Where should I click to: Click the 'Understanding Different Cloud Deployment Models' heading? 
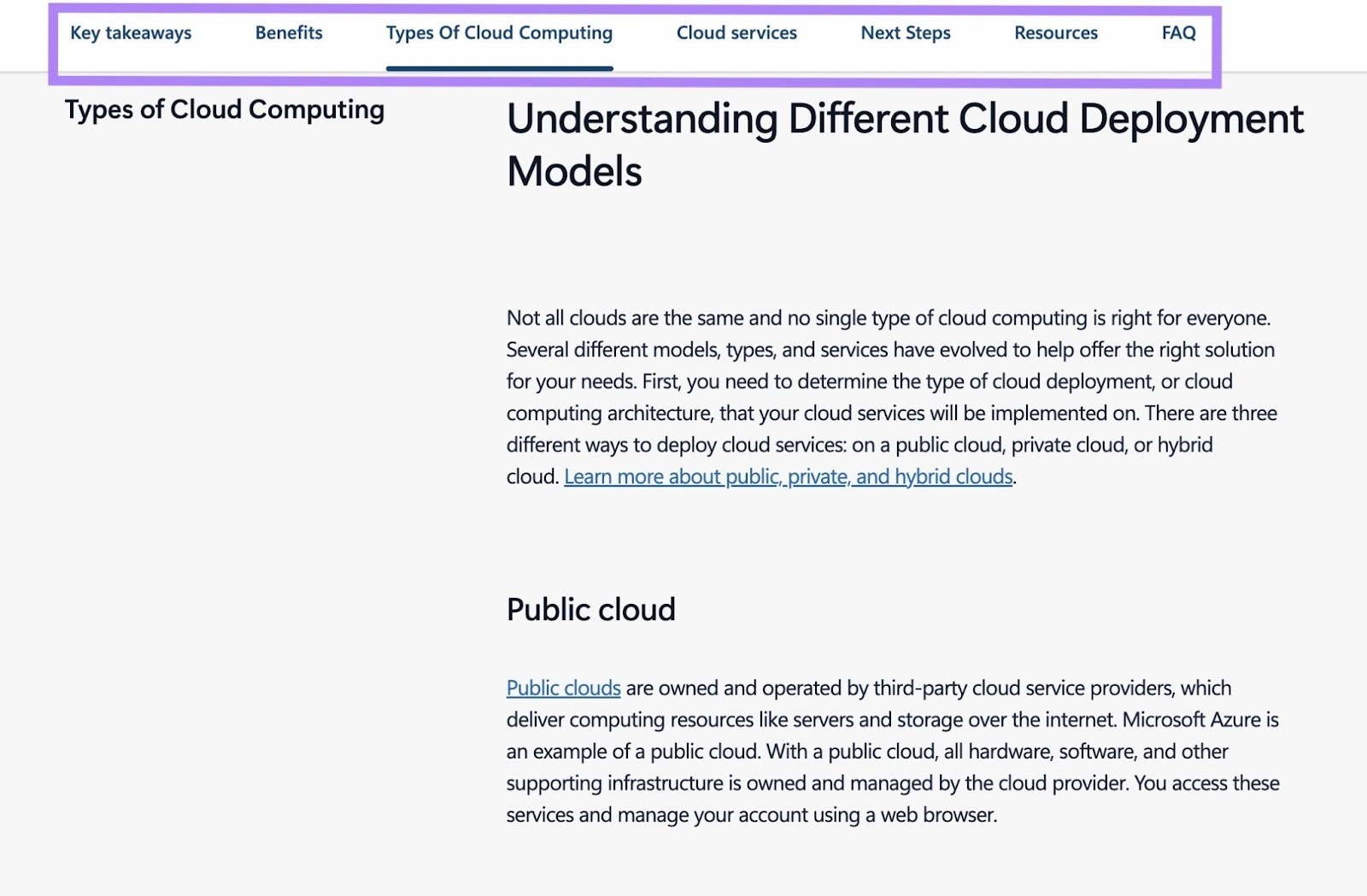pos(905,145)
